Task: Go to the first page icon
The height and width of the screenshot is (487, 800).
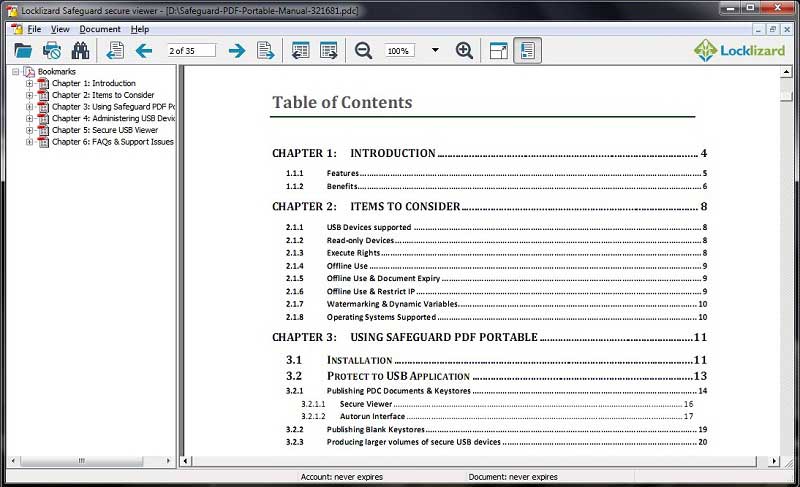Action: pyautogui.click(x=115, y=50)
